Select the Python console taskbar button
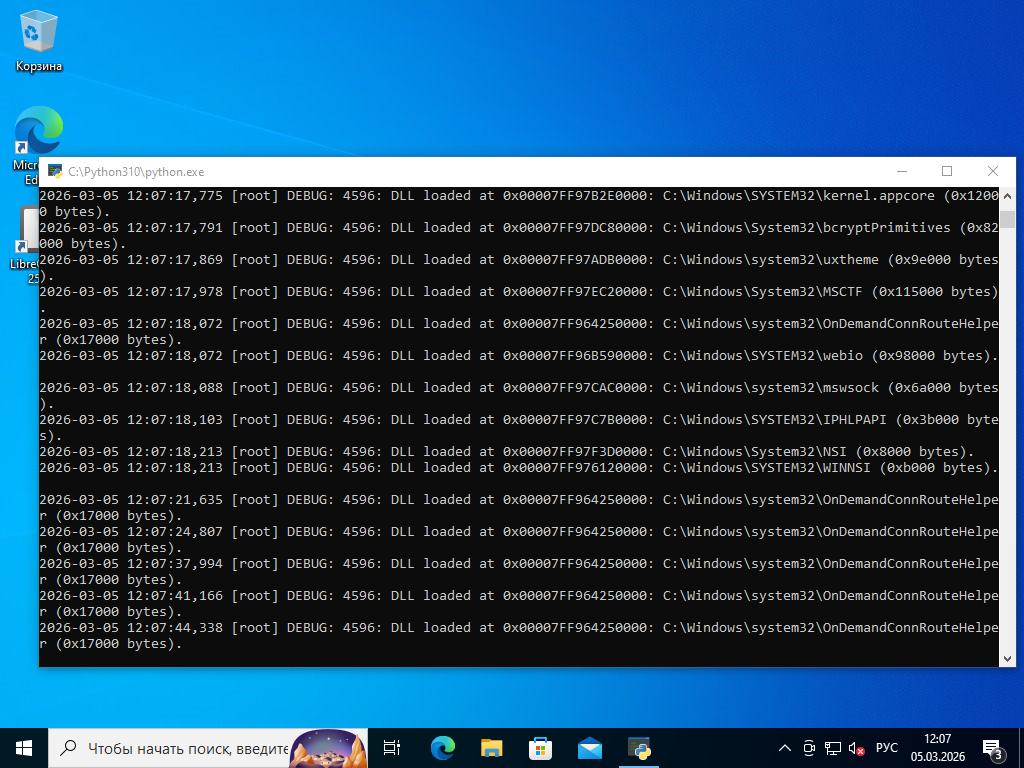The width and height of the screenshot is (1024, 768). [639, 747]
